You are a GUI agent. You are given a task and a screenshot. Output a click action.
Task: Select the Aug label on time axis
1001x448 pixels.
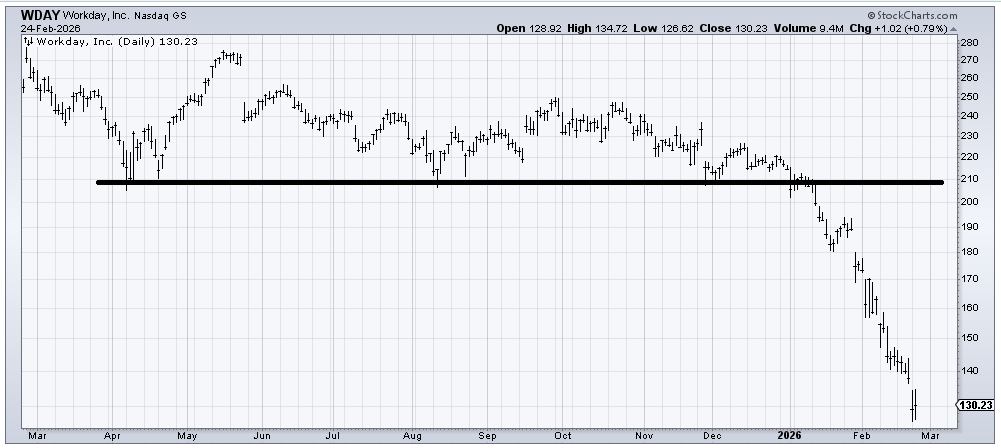410,437
